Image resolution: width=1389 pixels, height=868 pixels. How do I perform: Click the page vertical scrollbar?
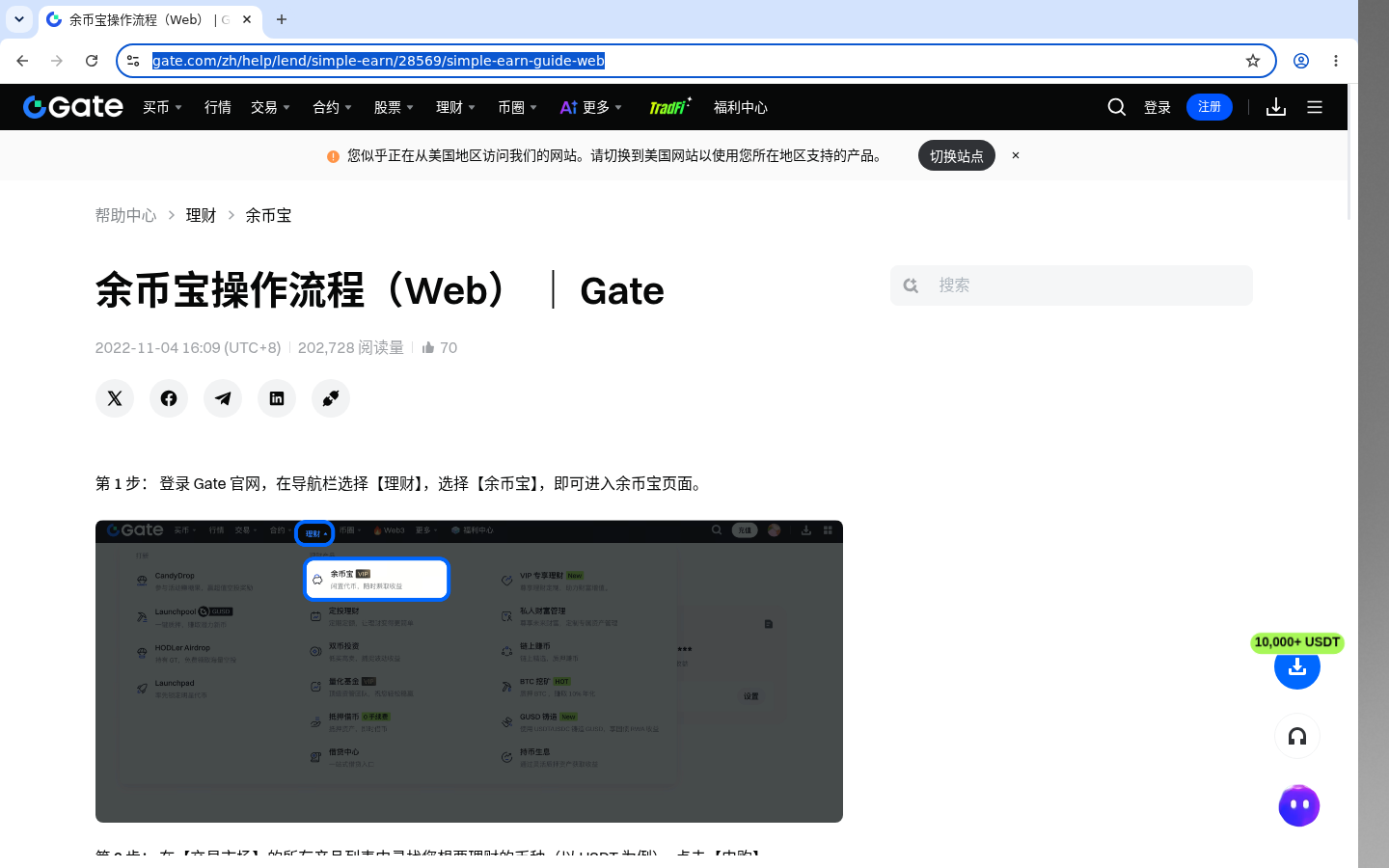[x=1349, y=152]
